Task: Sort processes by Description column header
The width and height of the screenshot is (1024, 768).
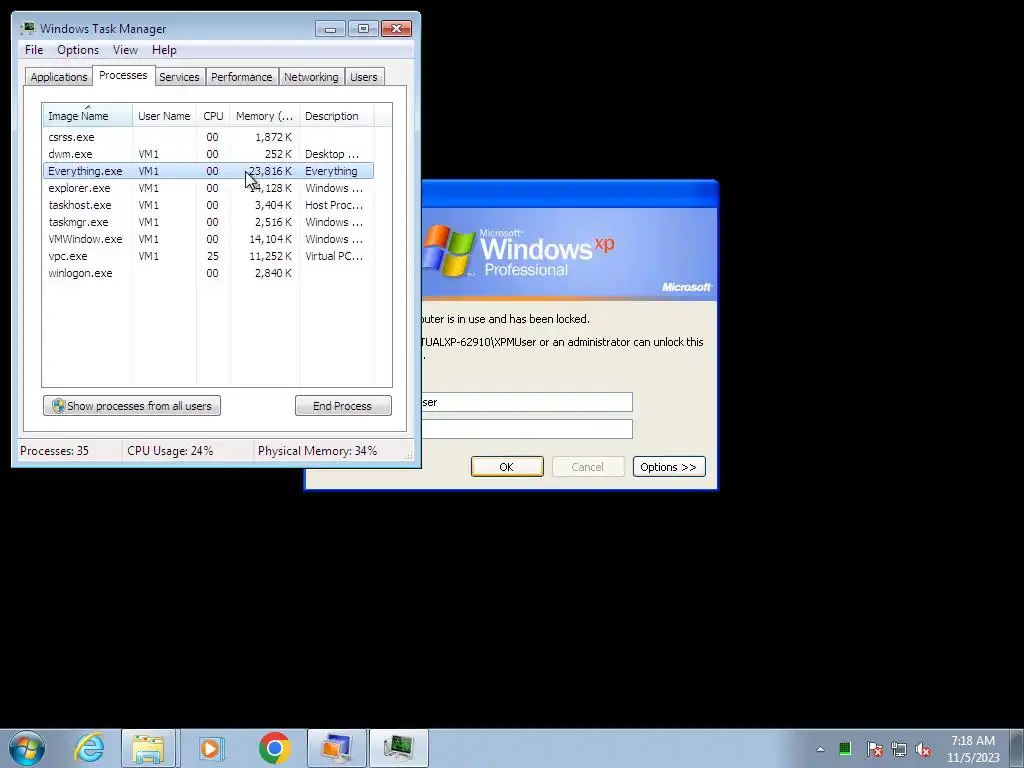Action: 336,116
